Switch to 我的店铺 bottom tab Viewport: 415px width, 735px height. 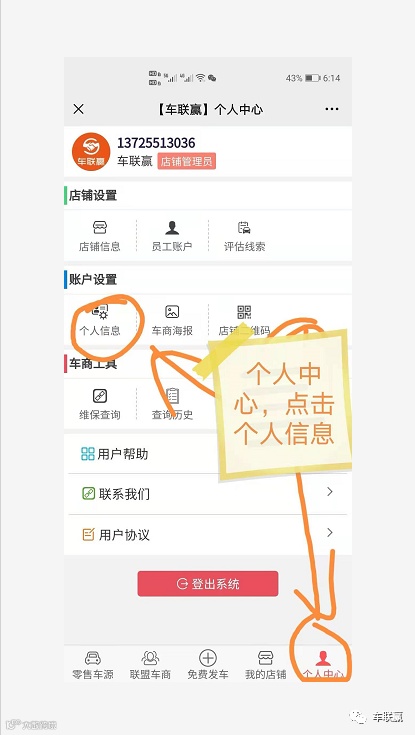point(265,665)
